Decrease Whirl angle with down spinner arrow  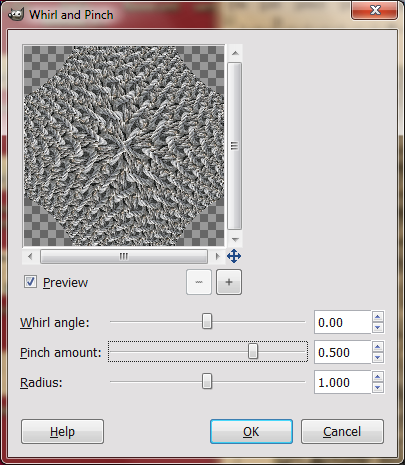point(378,328)
